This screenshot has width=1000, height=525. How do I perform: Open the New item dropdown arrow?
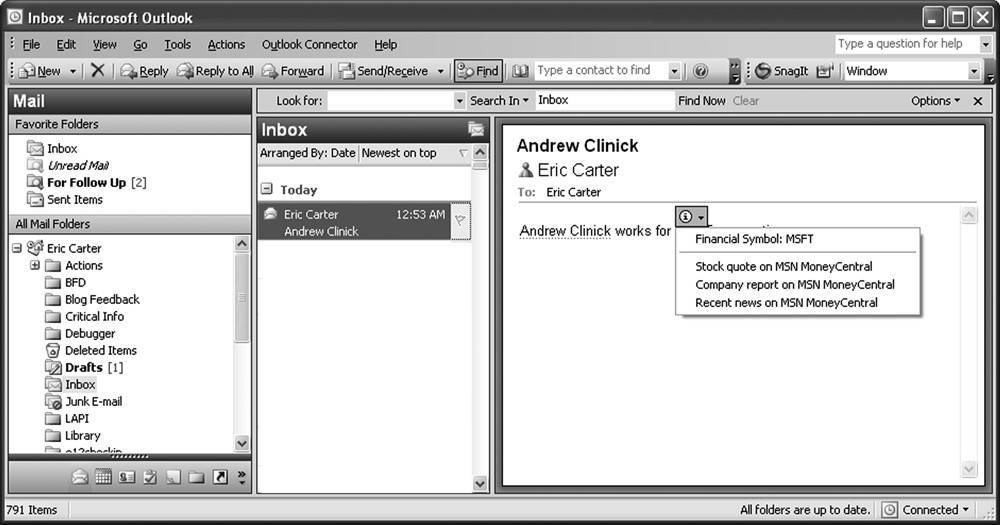(73, 71)
